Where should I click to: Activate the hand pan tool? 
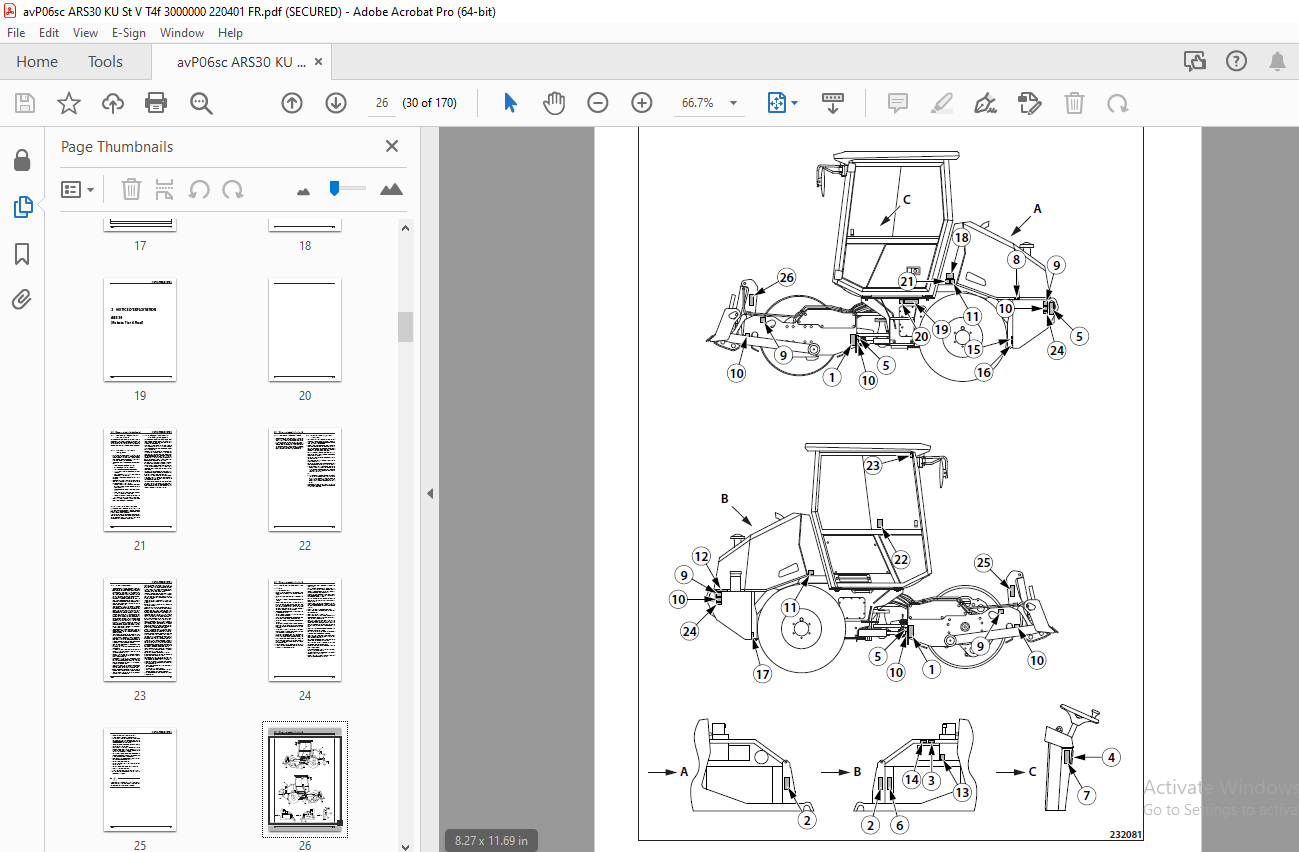pos(554,103)
